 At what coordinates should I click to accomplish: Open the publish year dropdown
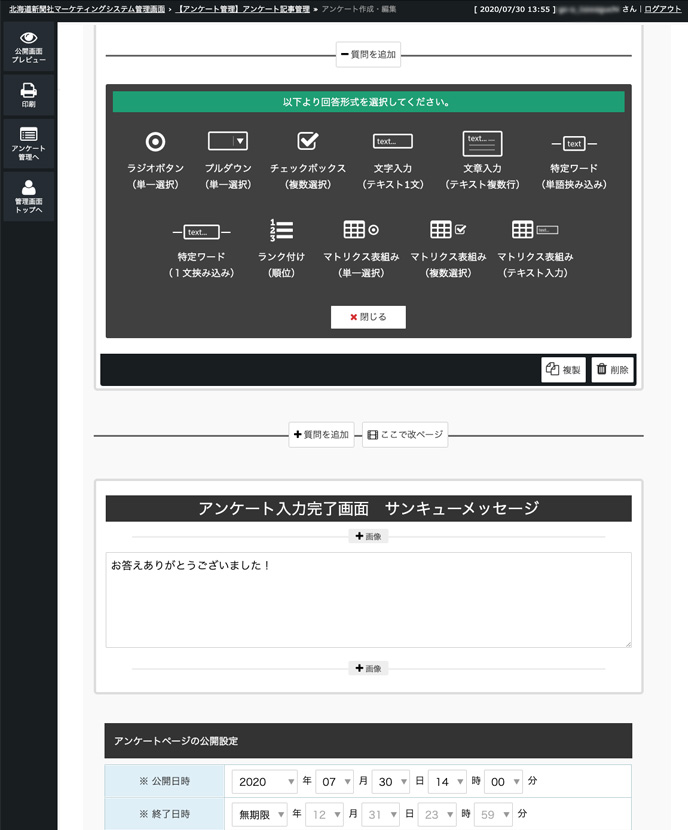266,781
